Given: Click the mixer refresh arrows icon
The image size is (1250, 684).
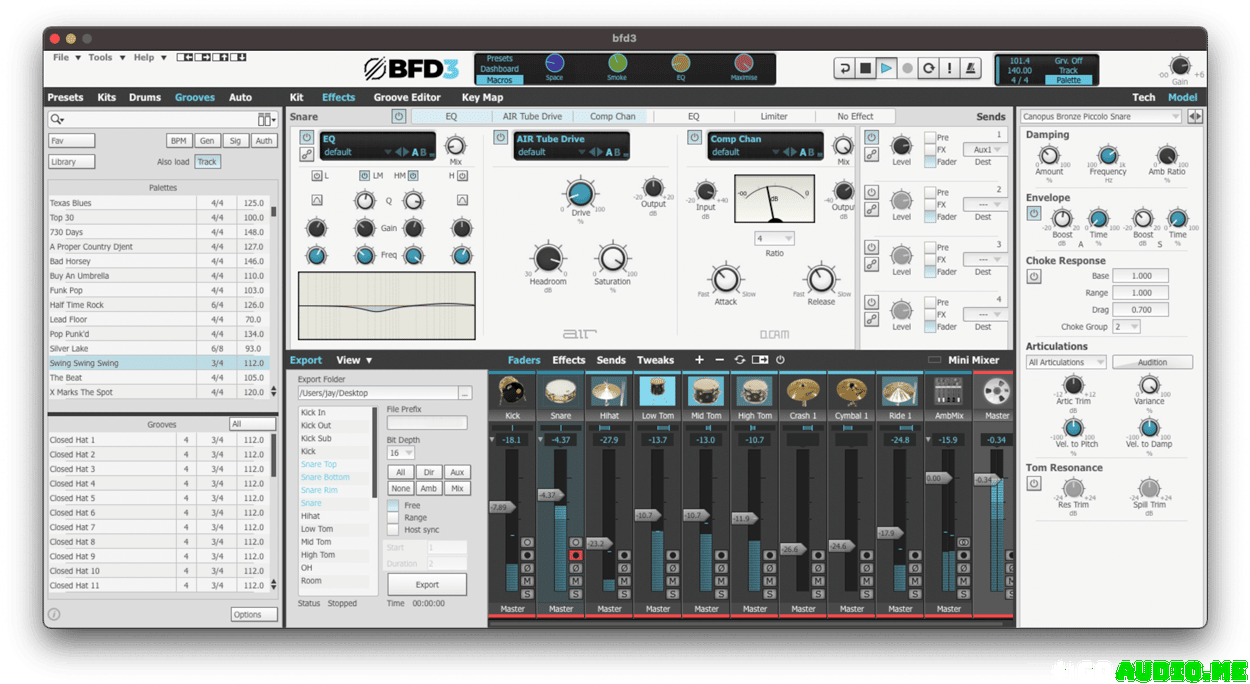Looking at the screenshot, I should 740,360.
